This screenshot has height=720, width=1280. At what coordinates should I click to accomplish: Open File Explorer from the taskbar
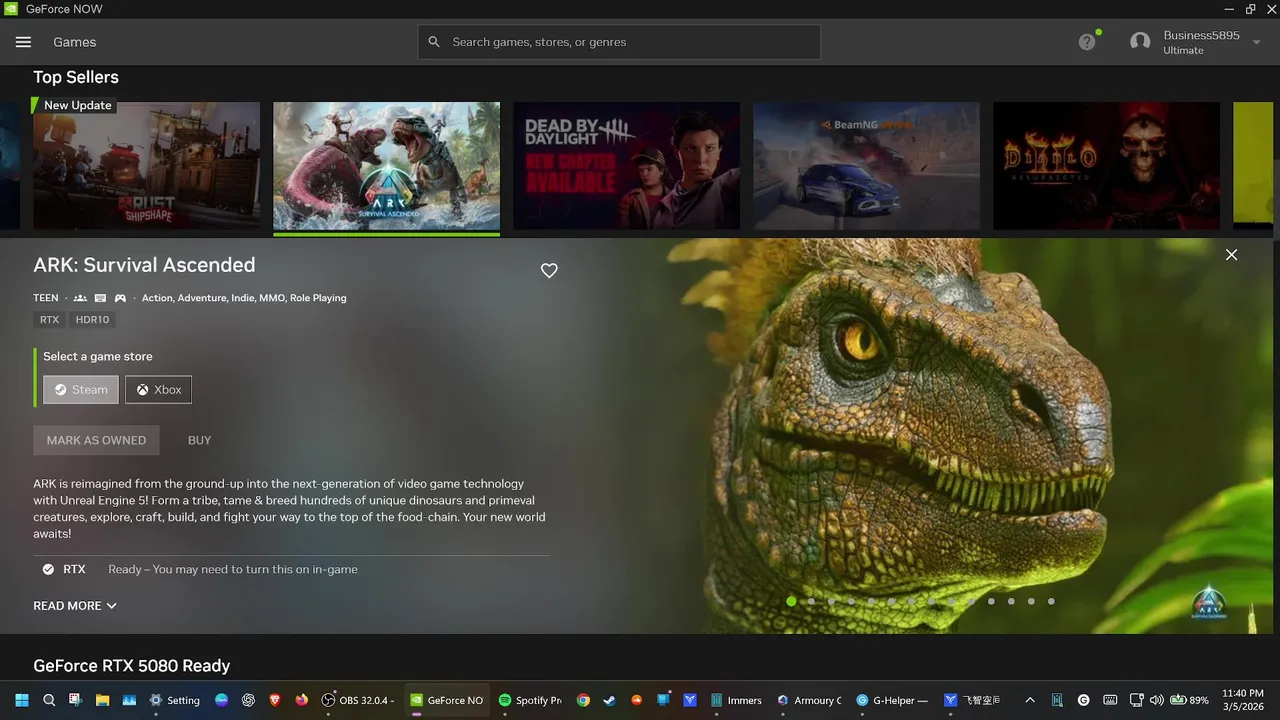click(102, 700)
